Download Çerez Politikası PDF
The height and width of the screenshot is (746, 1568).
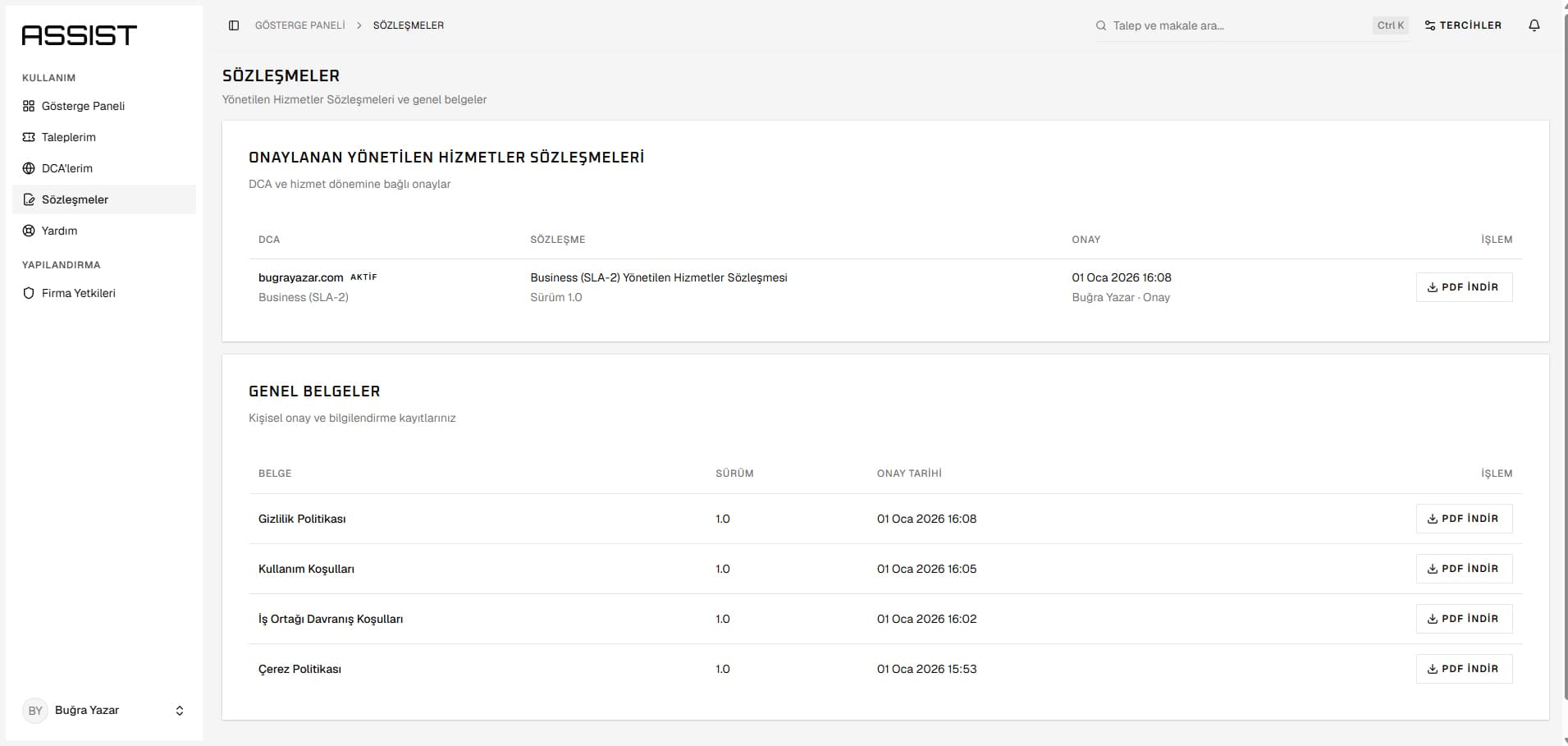click(1464, 669)
